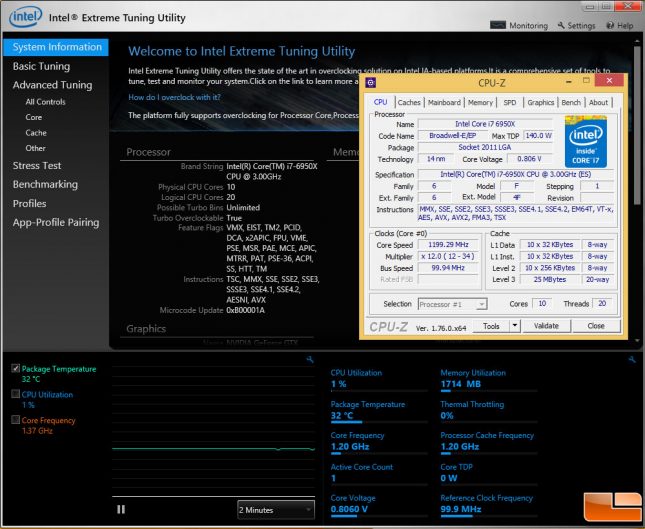The width and height of the screenshot is (645, 529).
Task: Switch to CPU tab in CPU-Z
Action: coord(381,102)
